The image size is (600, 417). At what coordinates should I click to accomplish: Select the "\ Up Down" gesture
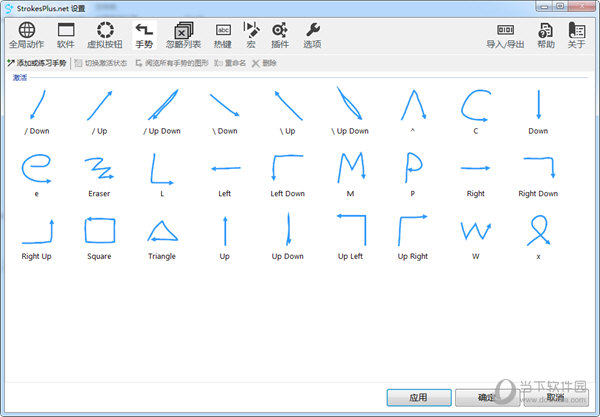pos(350,111)
